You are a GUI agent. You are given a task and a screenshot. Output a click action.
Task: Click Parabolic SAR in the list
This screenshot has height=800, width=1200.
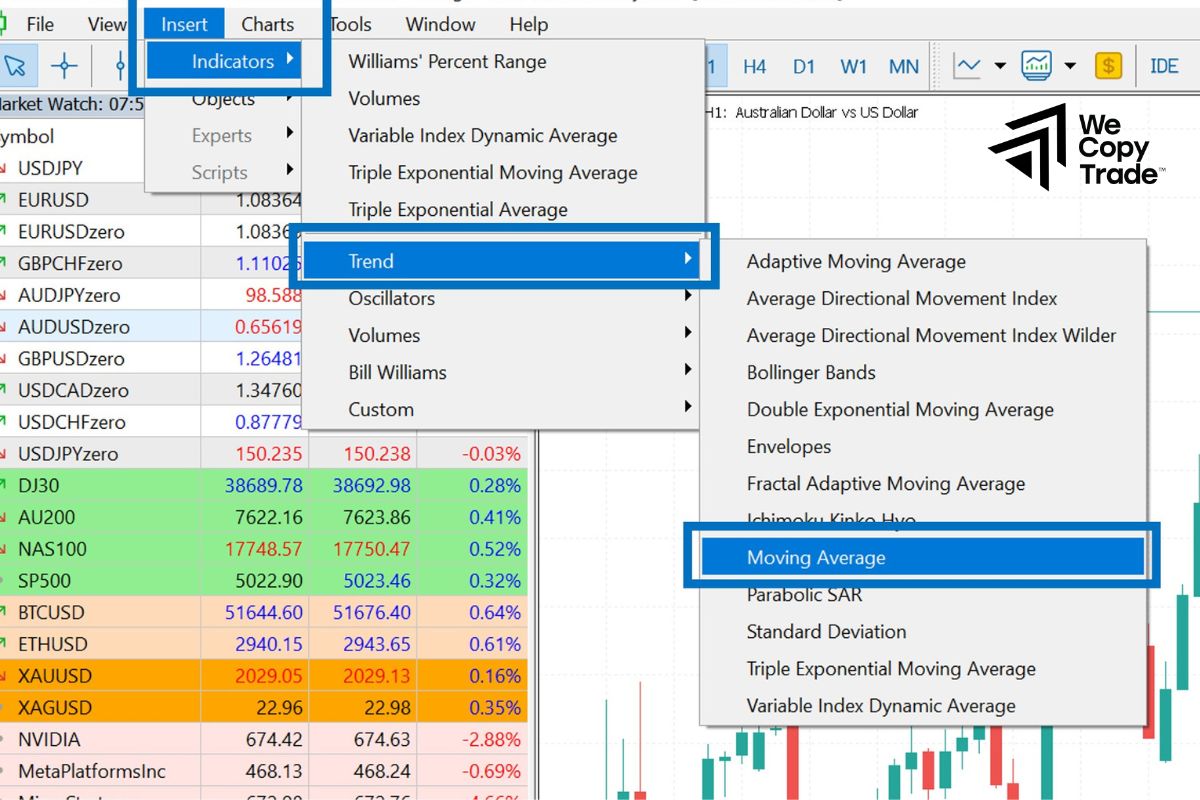point(804,595)
